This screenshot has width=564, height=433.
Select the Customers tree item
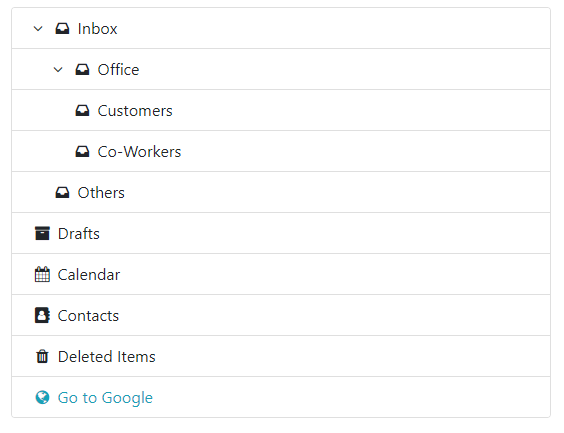[x=281, y=111]
